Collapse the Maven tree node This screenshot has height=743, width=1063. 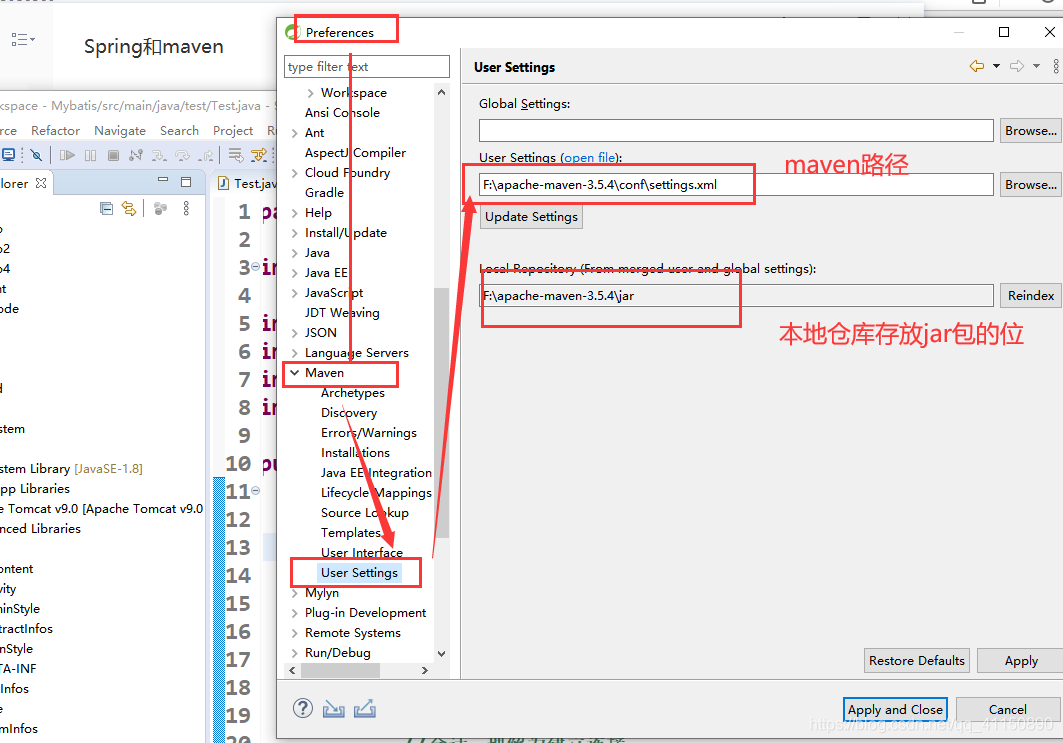294,373
